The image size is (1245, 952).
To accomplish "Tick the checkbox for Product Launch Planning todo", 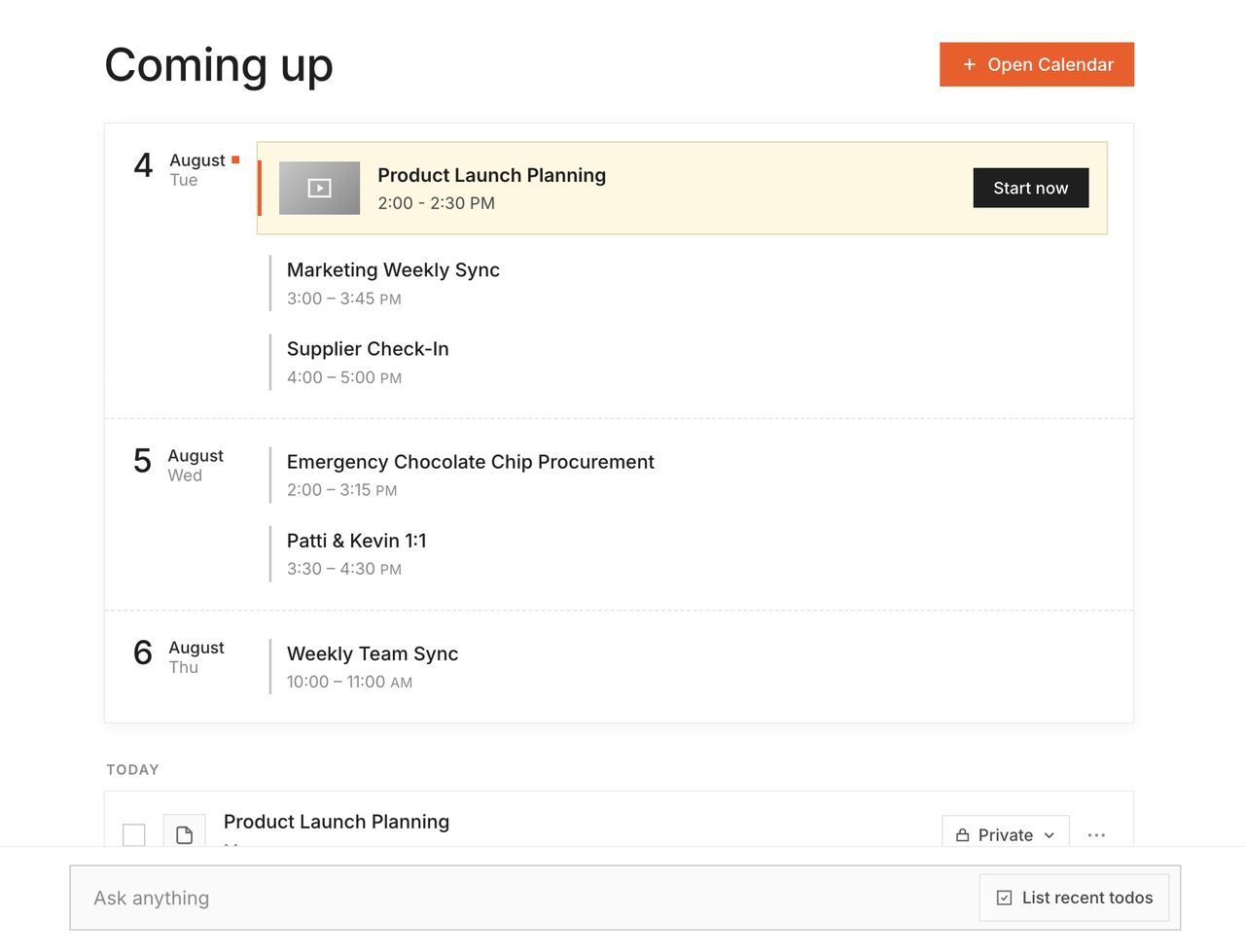I will click(x=134, y=834).
